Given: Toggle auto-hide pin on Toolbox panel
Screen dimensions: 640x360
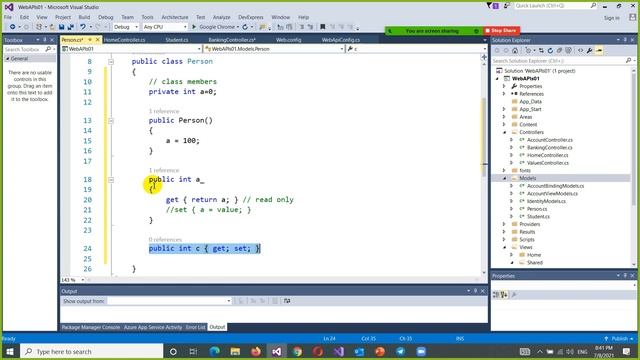Looking at the screenshot, I should point(44,40).
